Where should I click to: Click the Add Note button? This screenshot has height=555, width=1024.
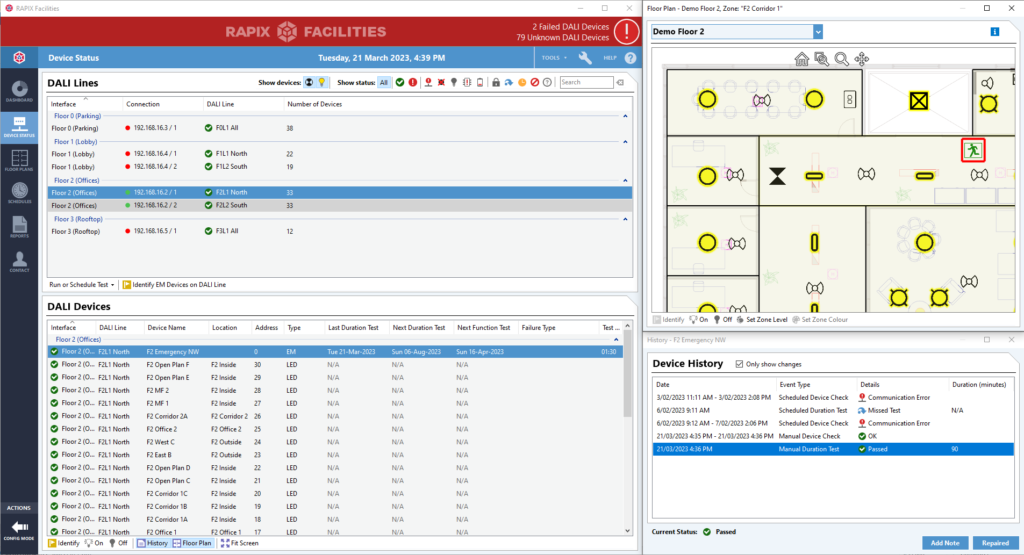click(944, 543)
